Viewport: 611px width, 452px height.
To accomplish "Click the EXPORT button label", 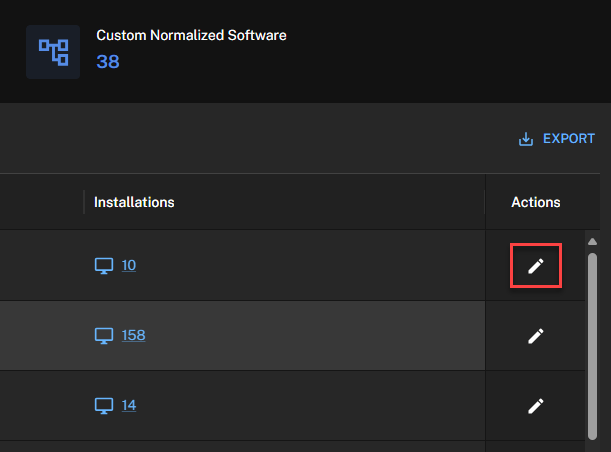I will pos(569,139).
